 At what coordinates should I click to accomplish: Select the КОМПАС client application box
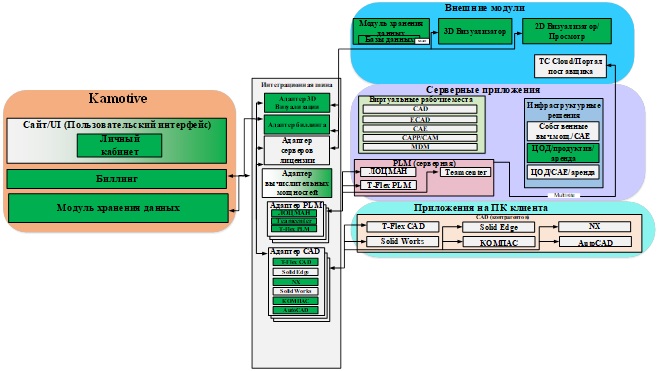pos(499,243)
